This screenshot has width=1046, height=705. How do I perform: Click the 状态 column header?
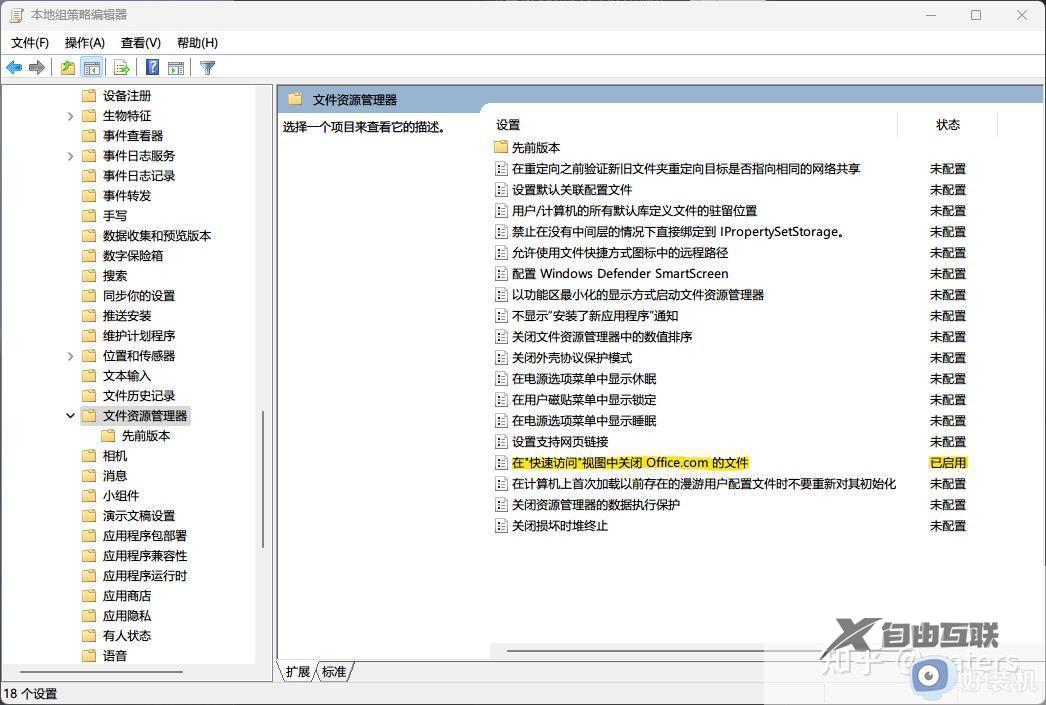click(x=947, y=125)
